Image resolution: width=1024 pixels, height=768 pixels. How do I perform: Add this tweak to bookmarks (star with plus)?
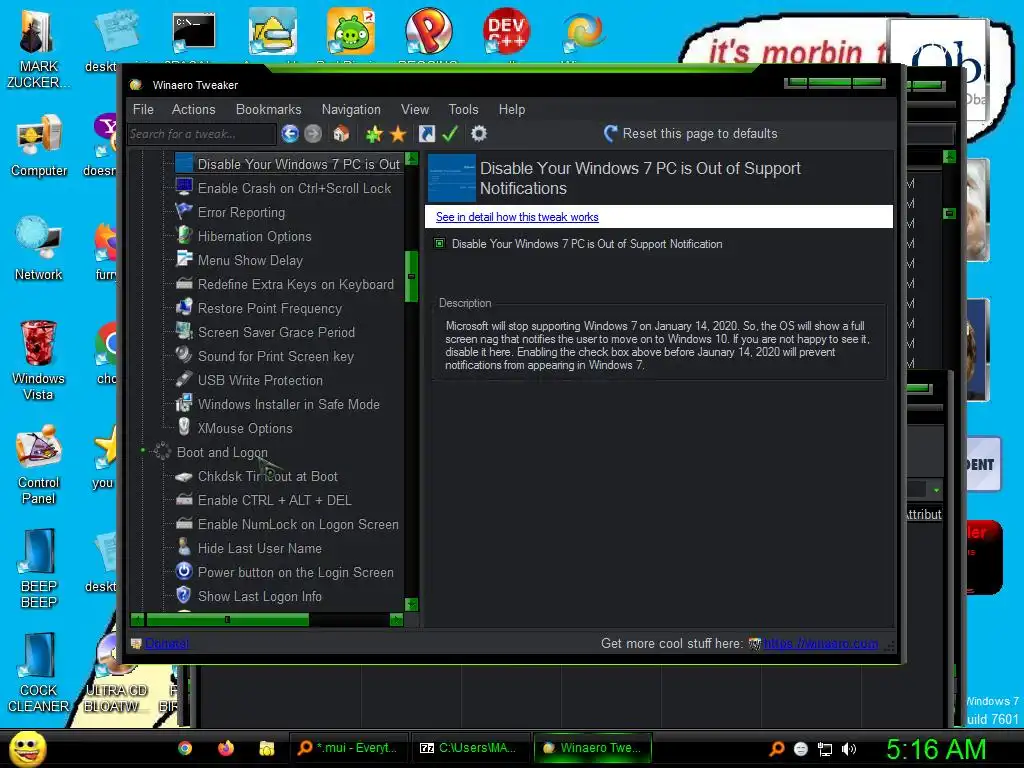pyautogui.click(x=374, y=134)
